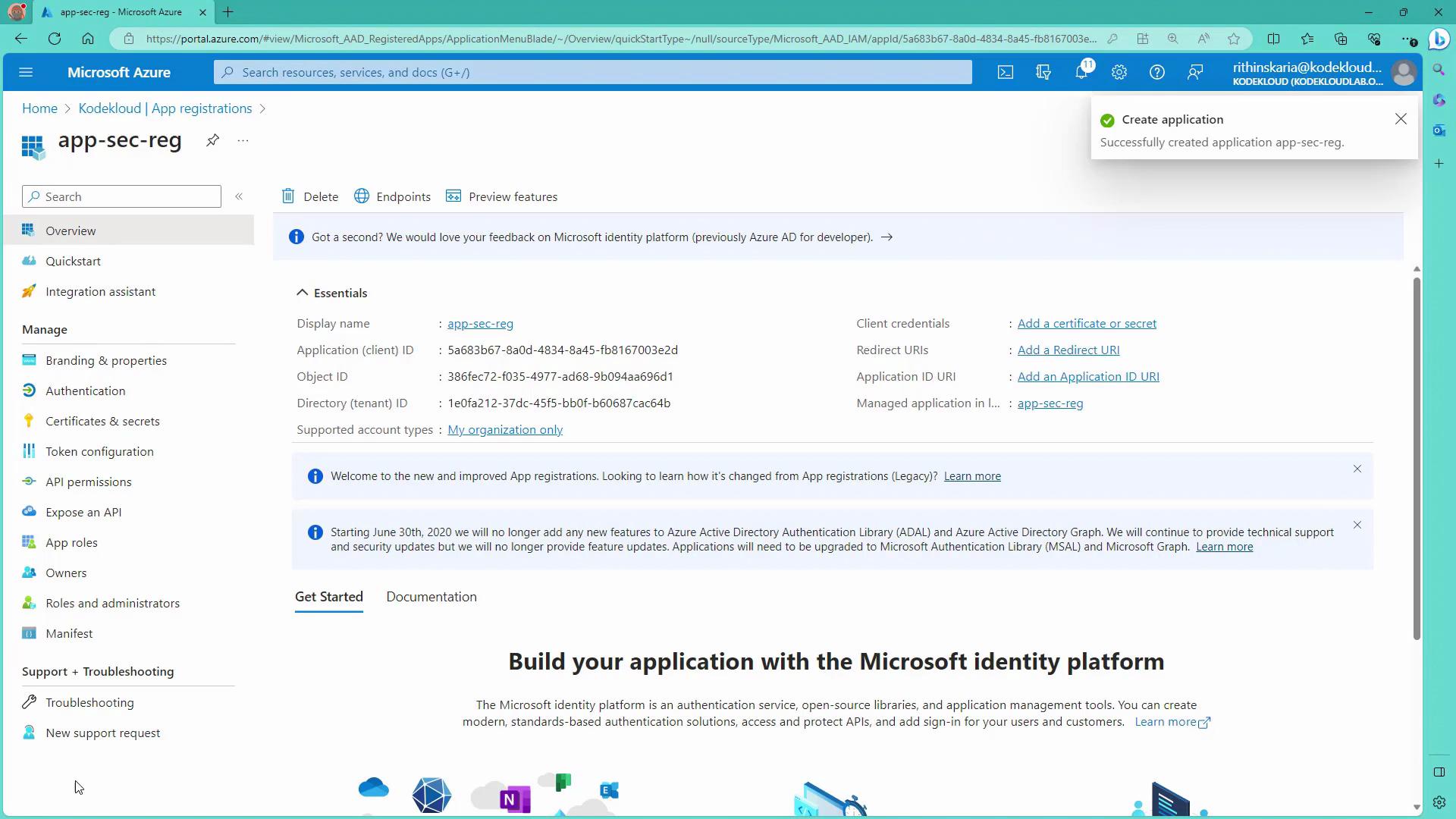
Task: Open Cloud Shell from the top bar
Action: [x=1005, y=72]
